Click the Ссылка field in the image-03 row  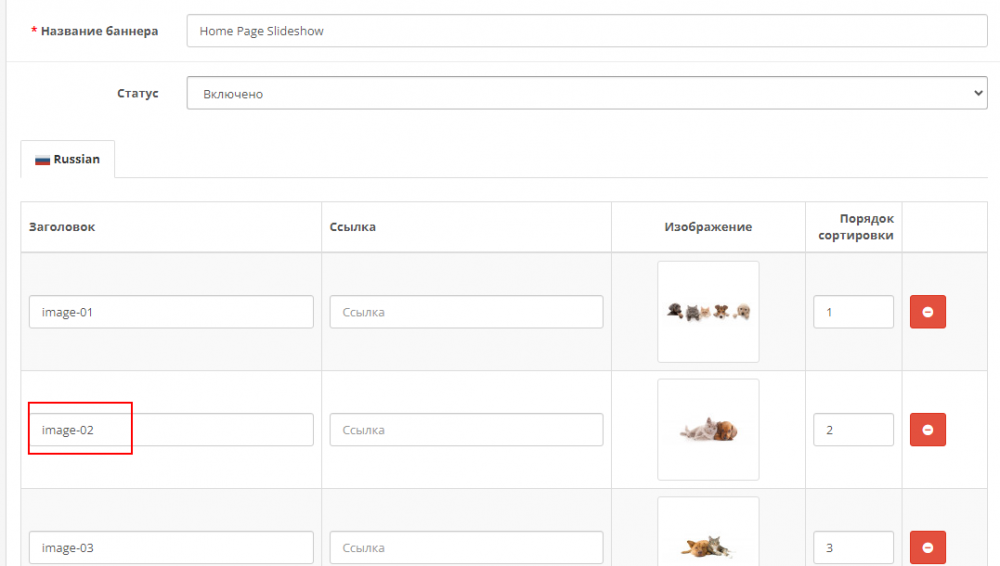tap(466, 547)
